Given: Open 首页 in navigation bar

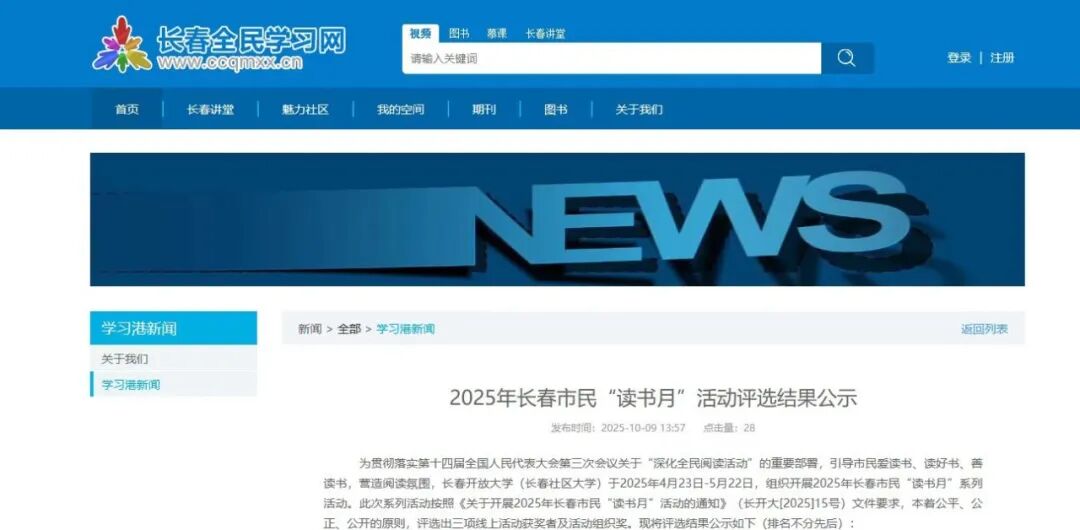Looking at the screenshot, I should [x=127, y=109].
